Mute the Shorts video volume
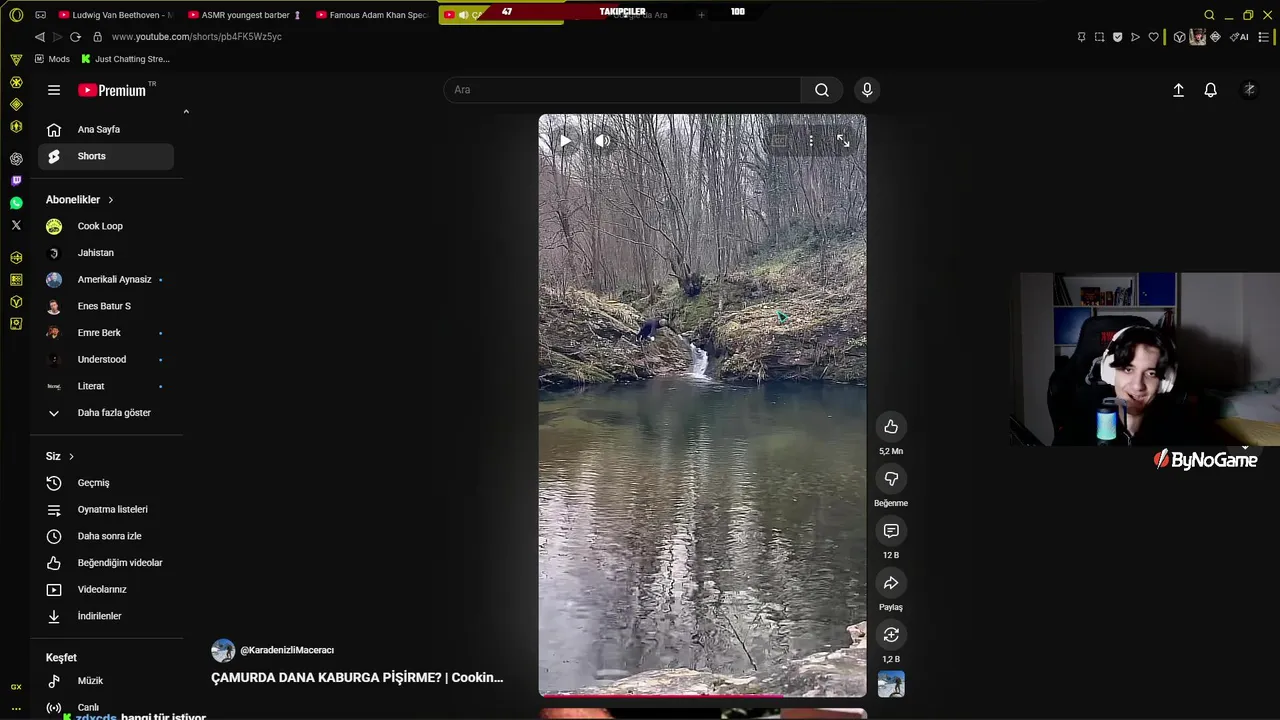 click(602, 141)
